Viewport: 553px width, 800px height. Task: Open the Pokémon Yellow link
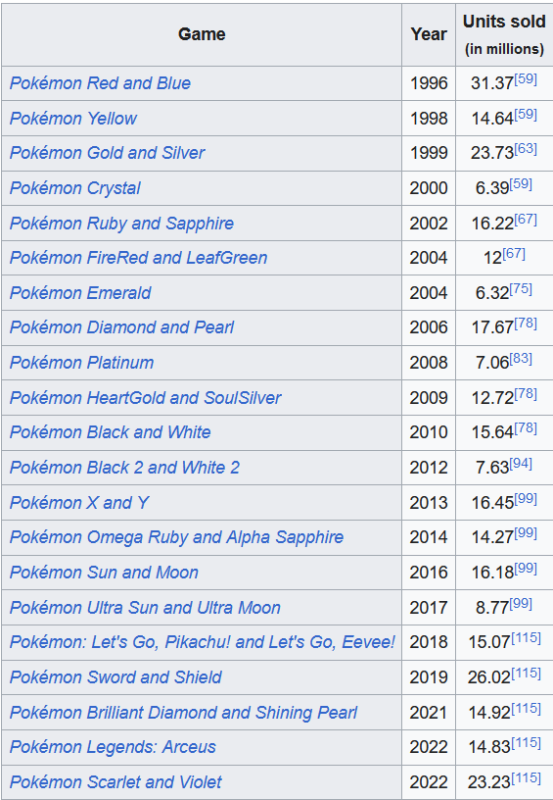73,118
